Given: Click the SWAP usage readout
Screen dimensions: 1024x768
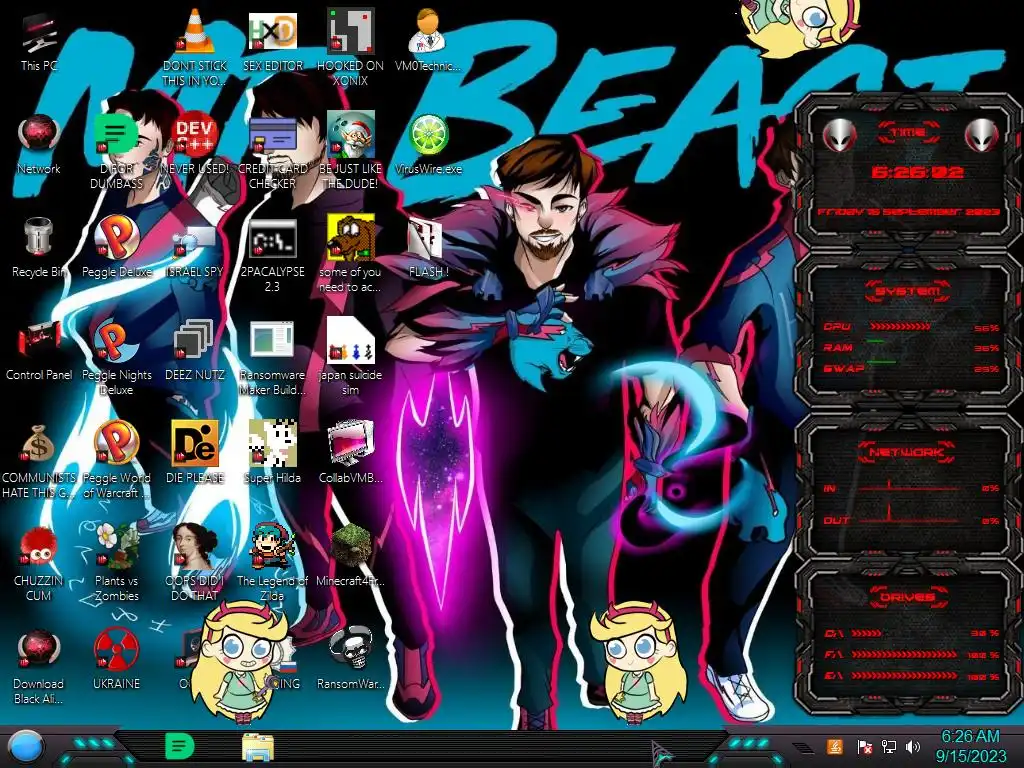Looking at the screenshot, I should tap(986, 369).
